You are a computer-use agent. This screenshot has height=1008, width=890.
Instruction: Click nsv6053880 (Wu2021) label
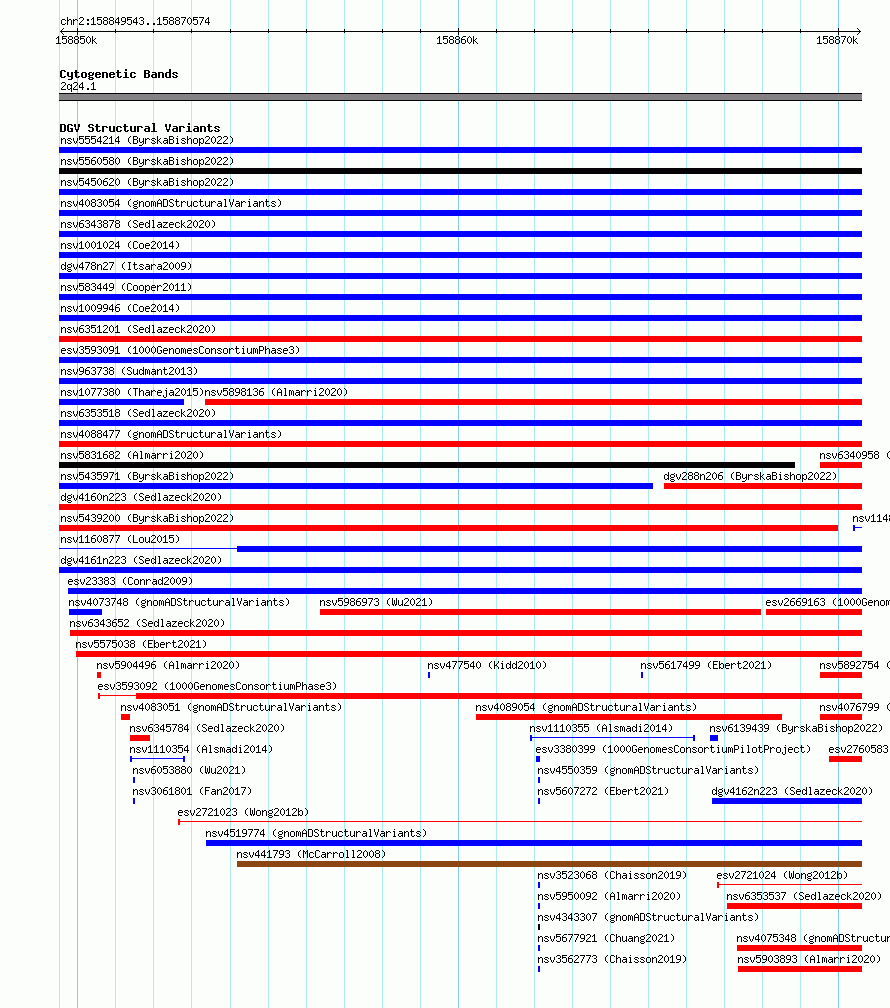[188, 770]
